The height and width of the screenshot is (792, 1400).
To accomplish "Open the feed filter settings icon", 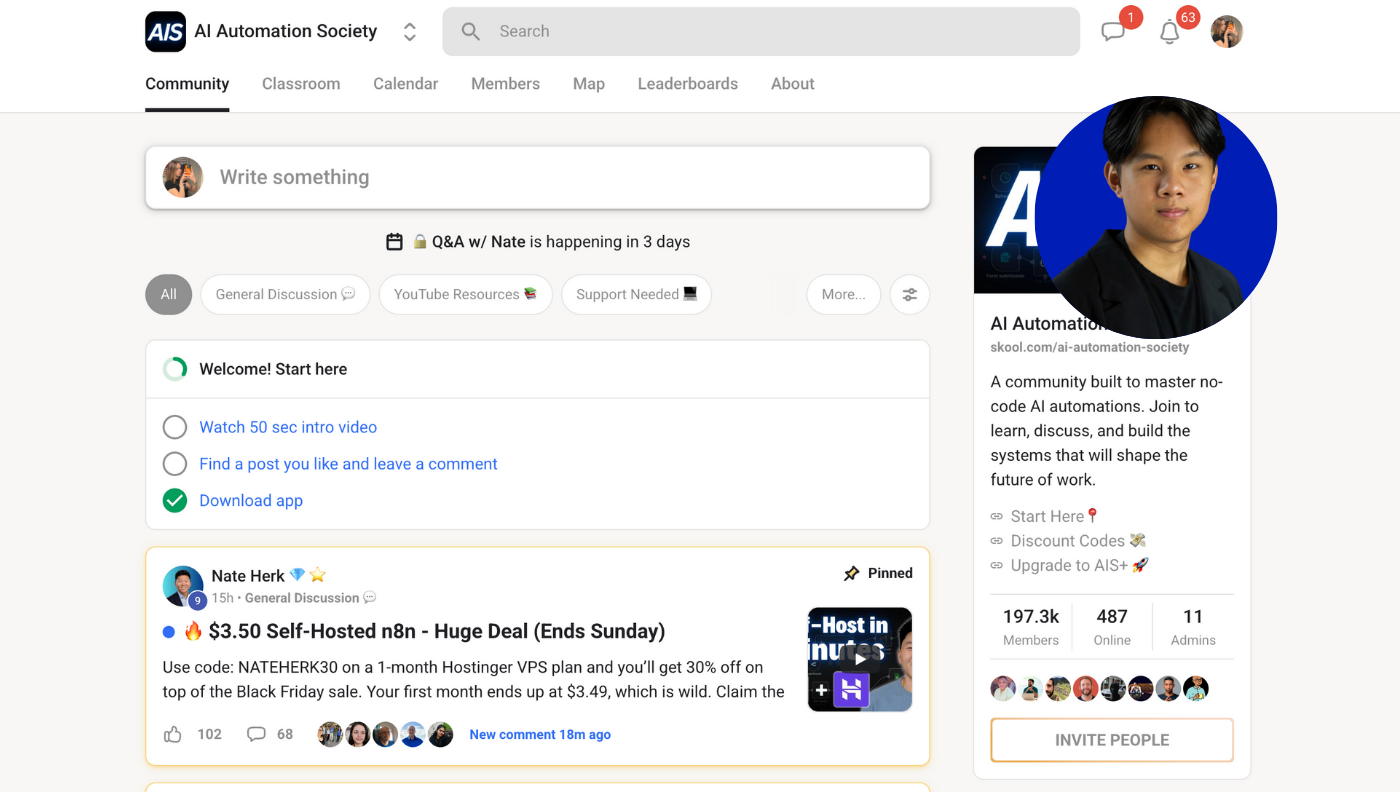I will (x=909, y=295).
